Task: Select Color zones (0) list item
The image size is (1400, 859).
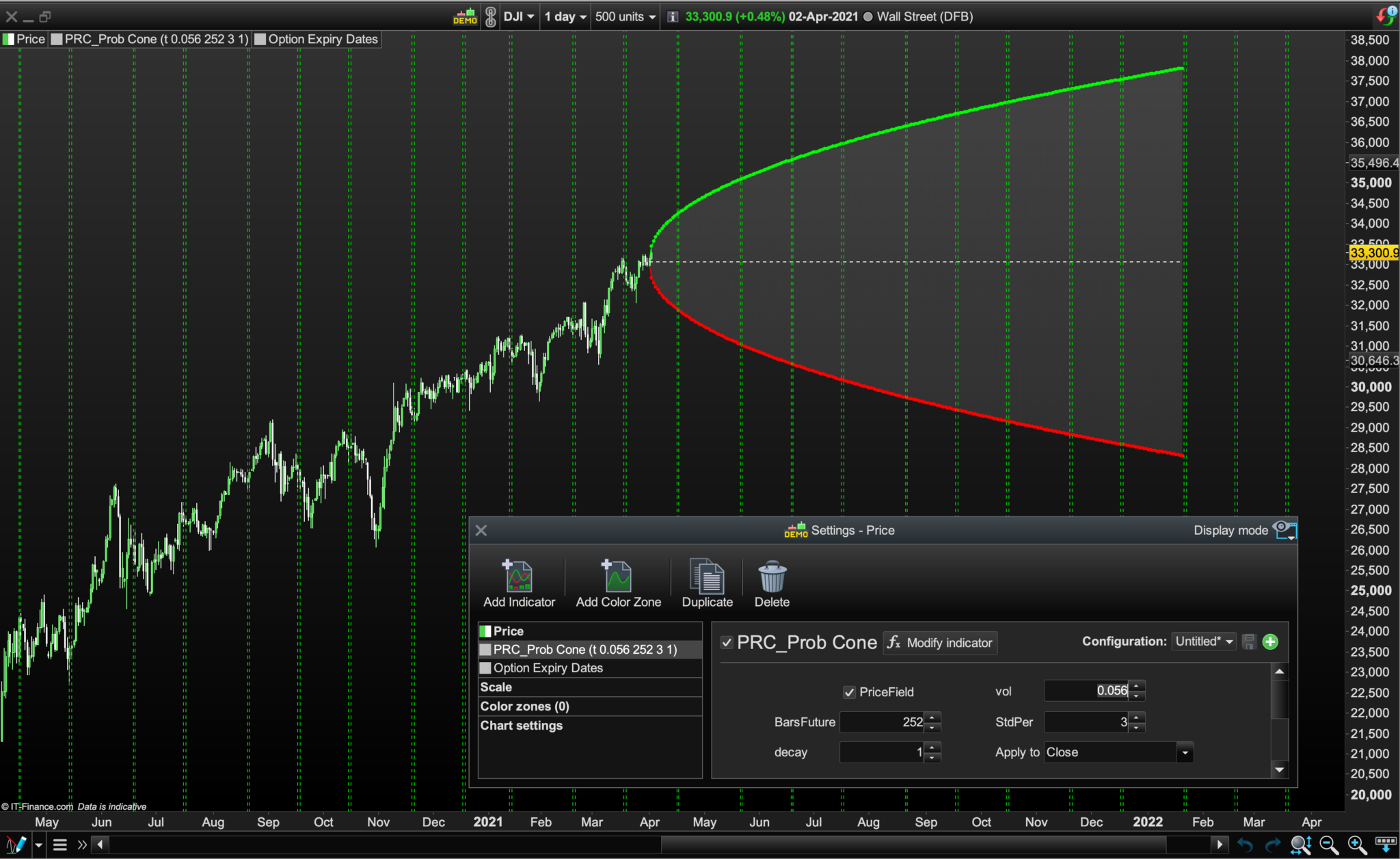Action: coord(524,706)
